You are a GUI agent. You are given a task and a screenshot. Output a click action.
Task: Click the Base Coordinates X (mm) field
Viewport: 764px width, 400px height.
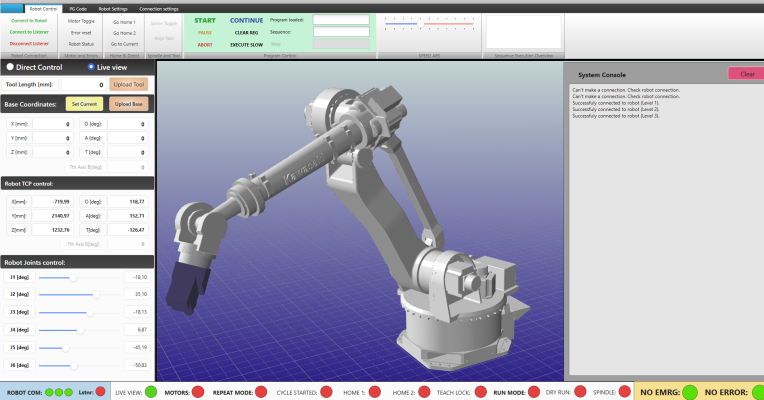(53, 124)
